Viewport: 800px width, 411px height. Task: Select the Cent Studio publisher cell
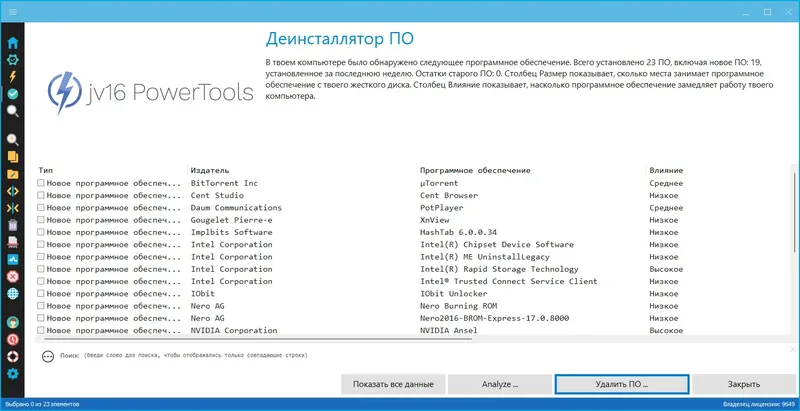coord(217,195)
